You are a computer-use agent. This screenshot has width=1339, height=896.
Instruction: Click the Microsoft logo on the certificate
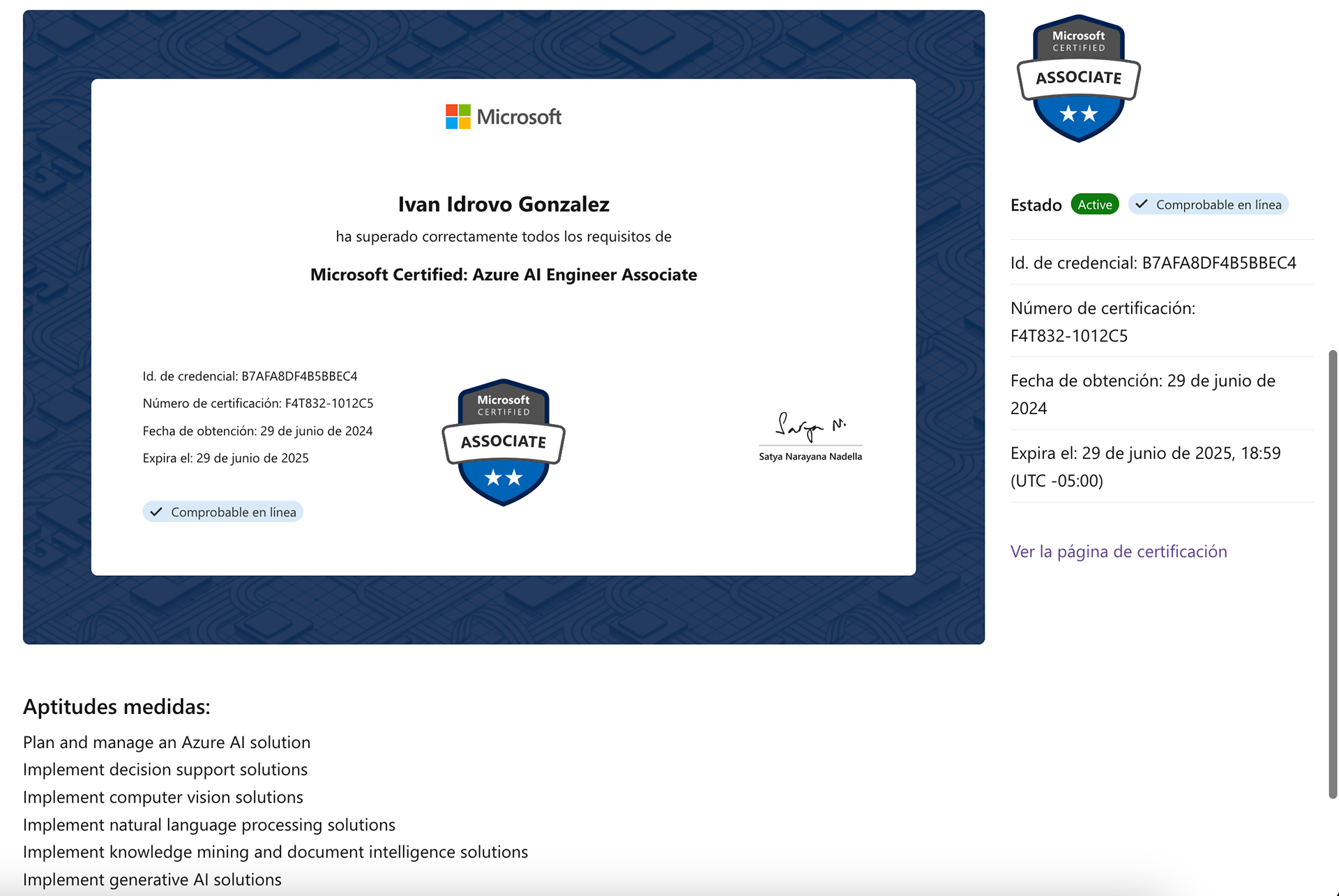pyautogui.click(x=504, y=116)
